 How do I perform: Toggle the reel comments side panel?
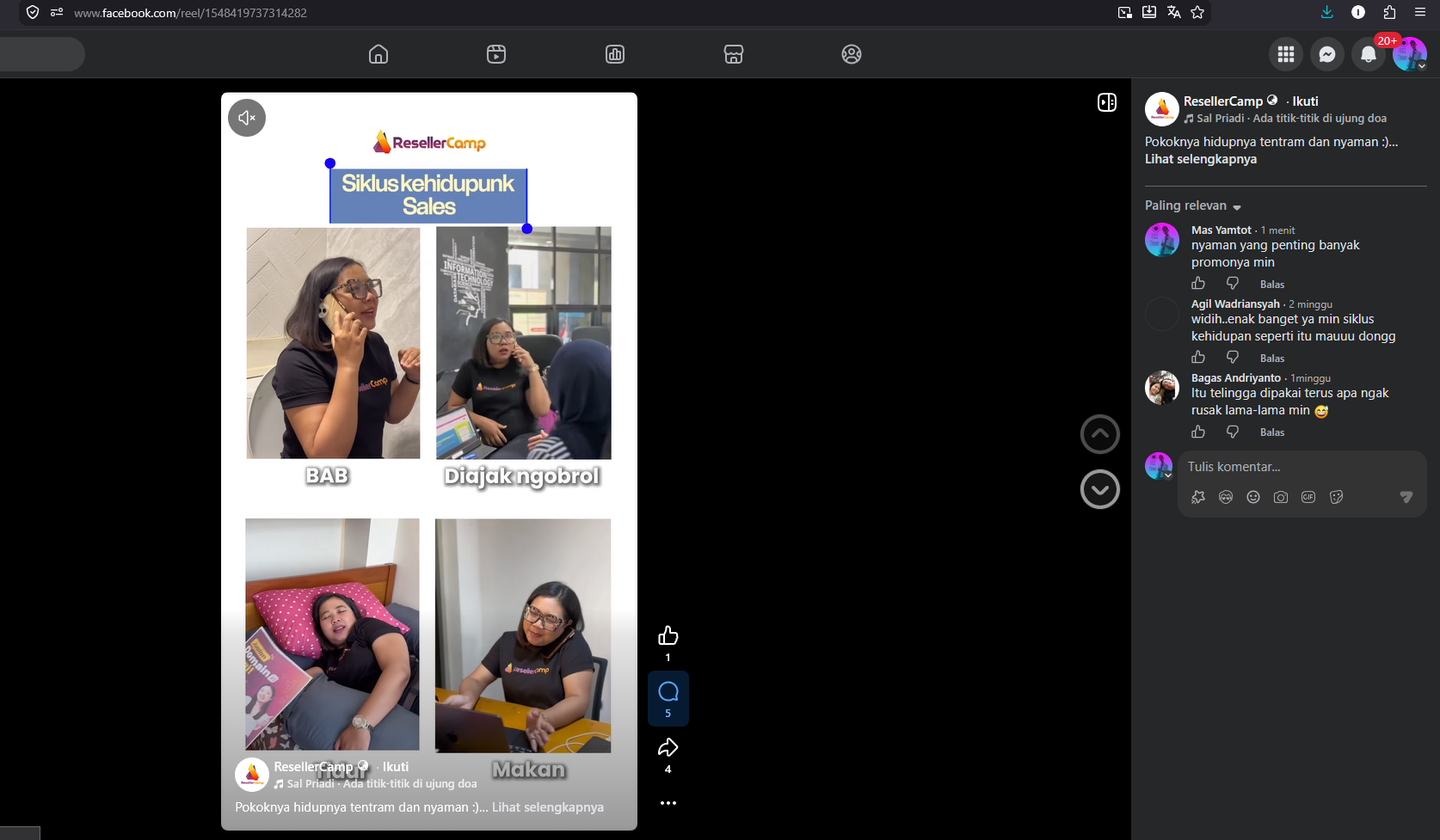[x=1107, y=102]
